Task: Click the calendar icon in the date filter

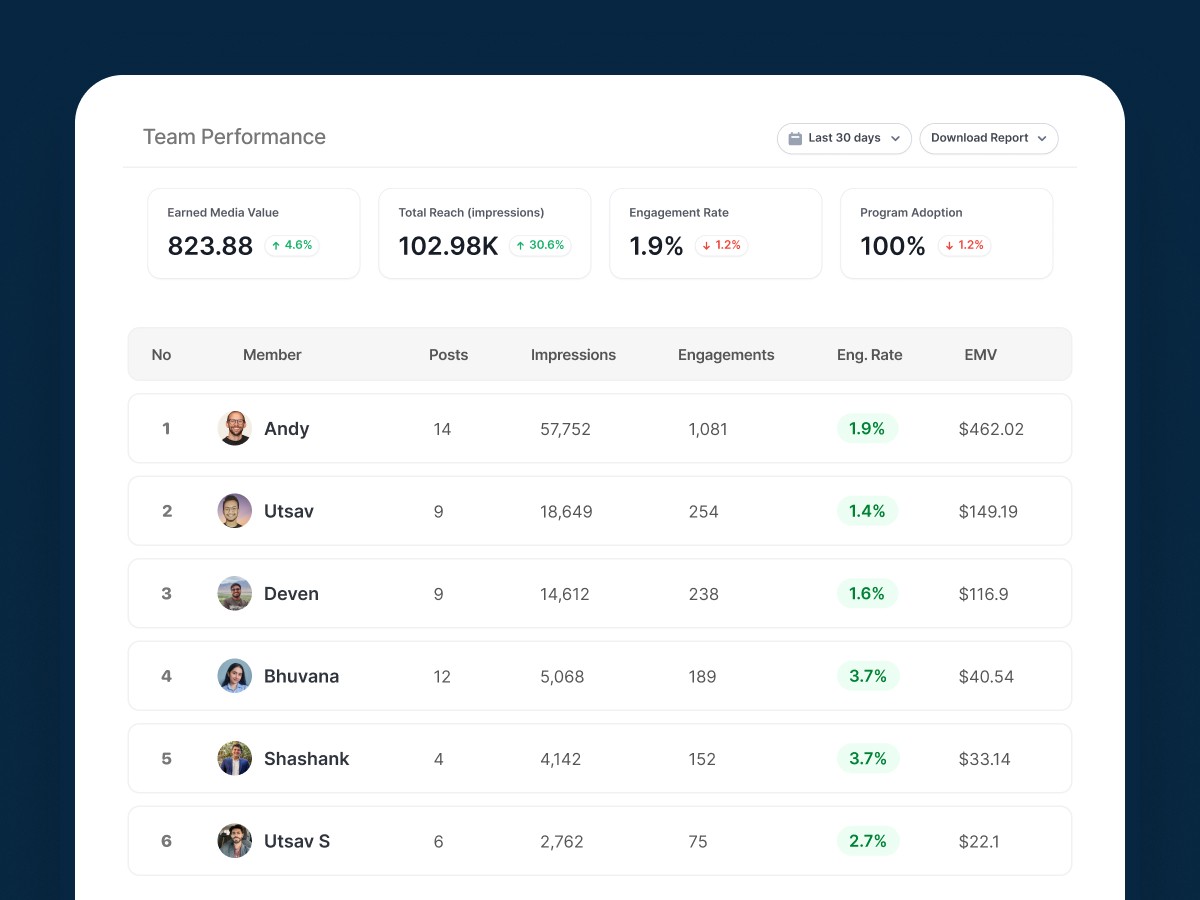Action: [x=795, y=138]
